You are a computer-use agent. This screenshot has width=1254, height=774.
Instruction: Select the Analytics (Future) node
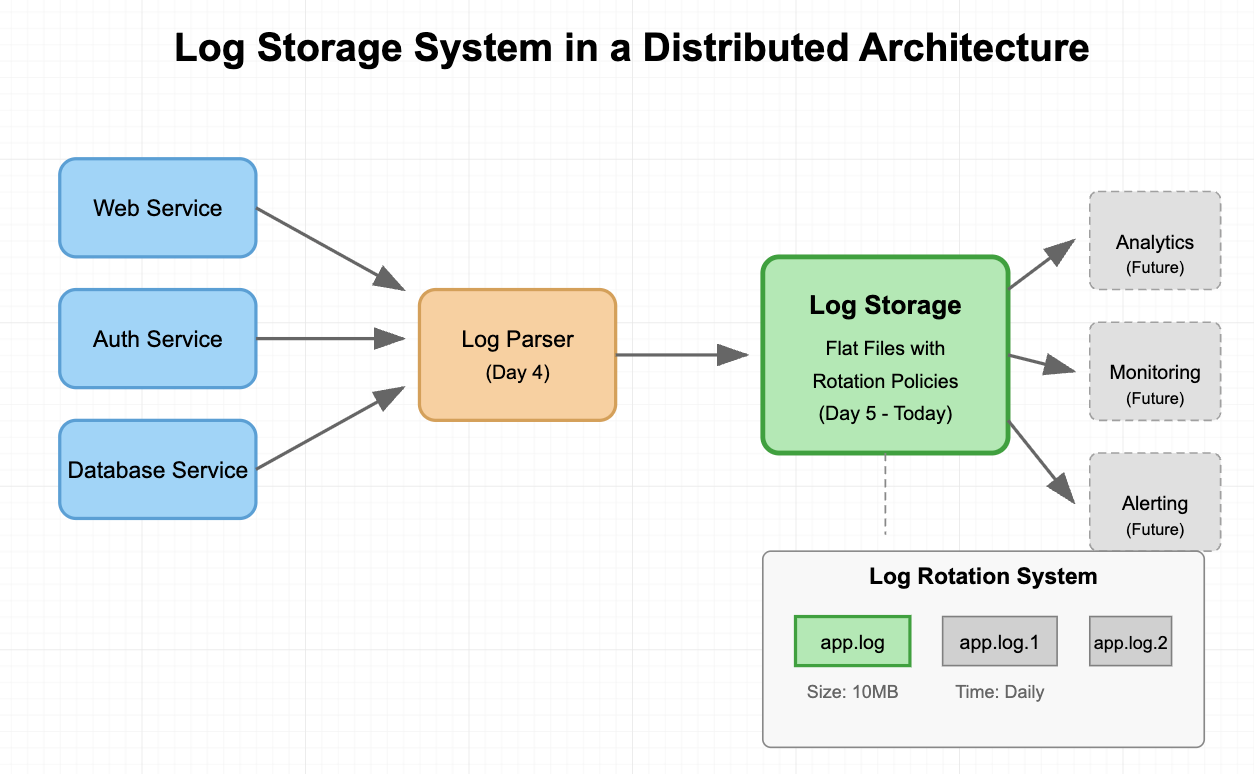[x=1154, y=242]
